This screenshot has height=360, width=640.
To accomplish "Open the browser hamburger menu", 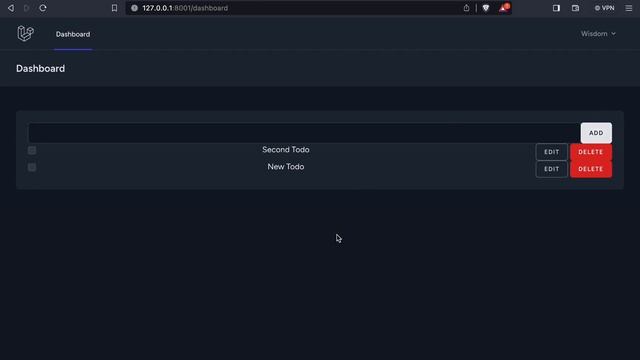I will (629, 8).
